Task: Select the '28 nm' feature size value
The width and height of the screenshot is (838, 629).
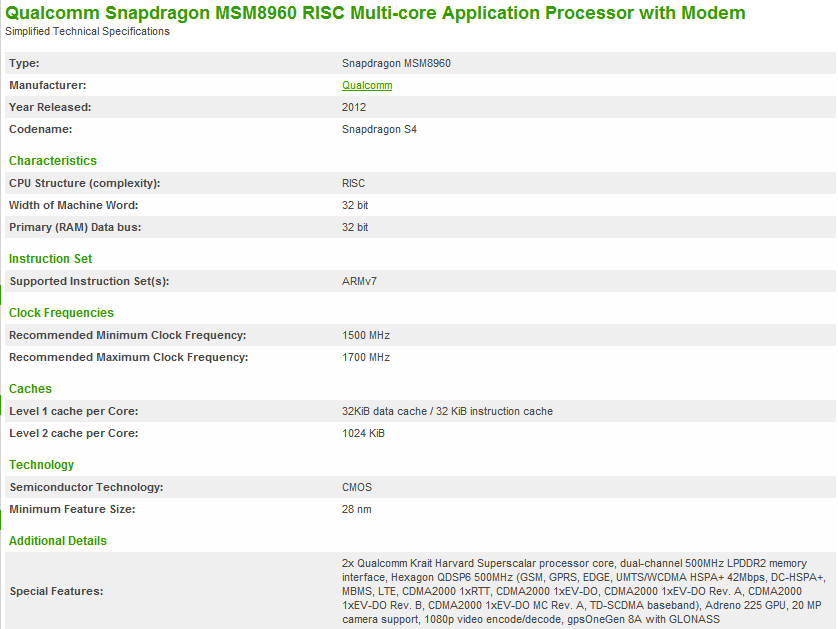Action: (356, 509)
